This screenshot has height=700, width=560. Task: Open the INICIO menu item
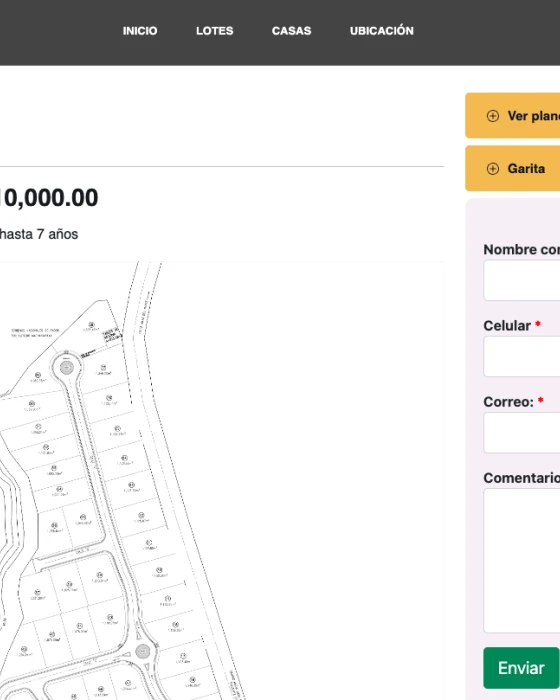click(x=140, y=31)
